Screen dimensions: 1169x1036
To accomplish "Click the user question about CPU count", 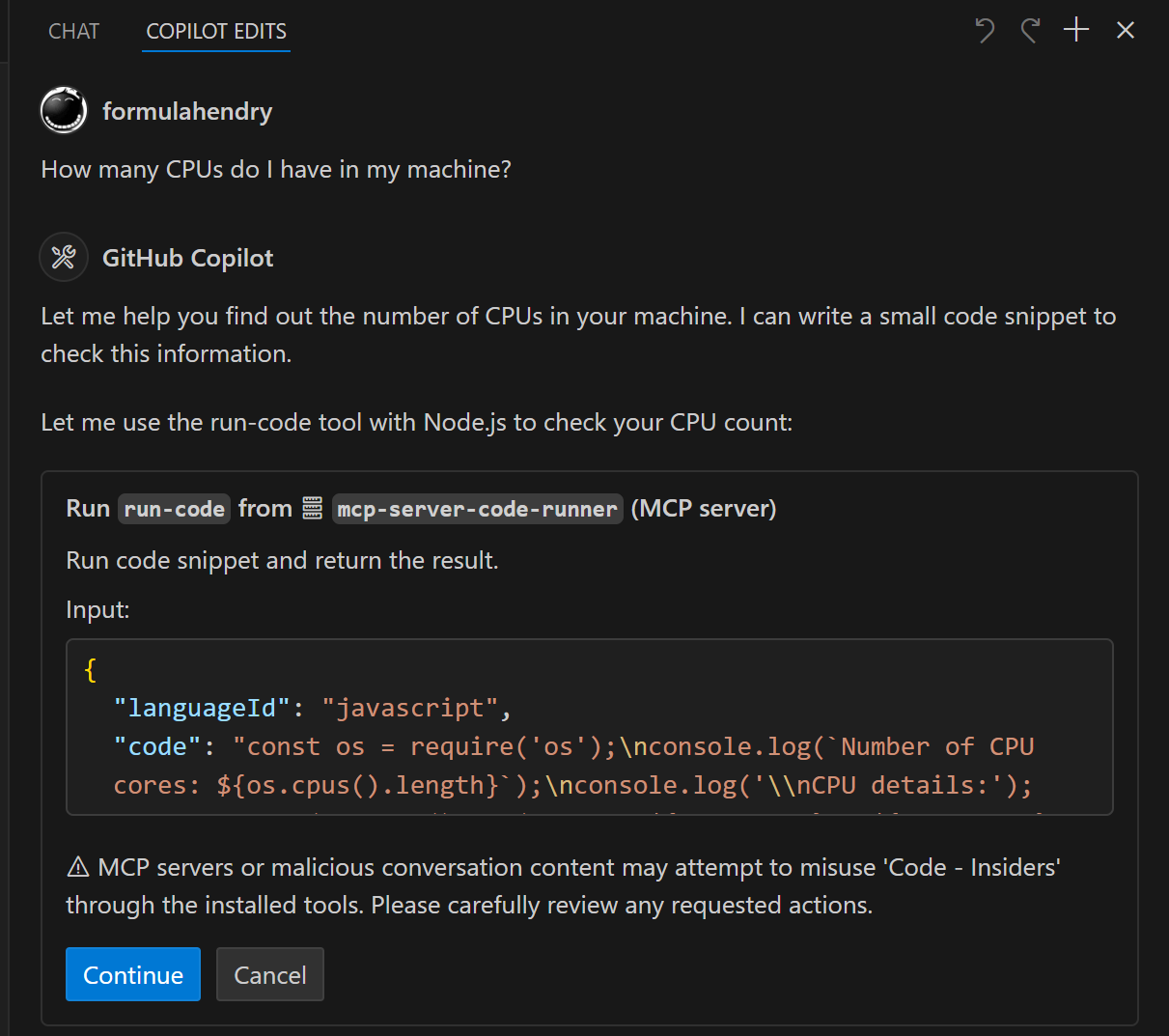I will pos(275,169).
